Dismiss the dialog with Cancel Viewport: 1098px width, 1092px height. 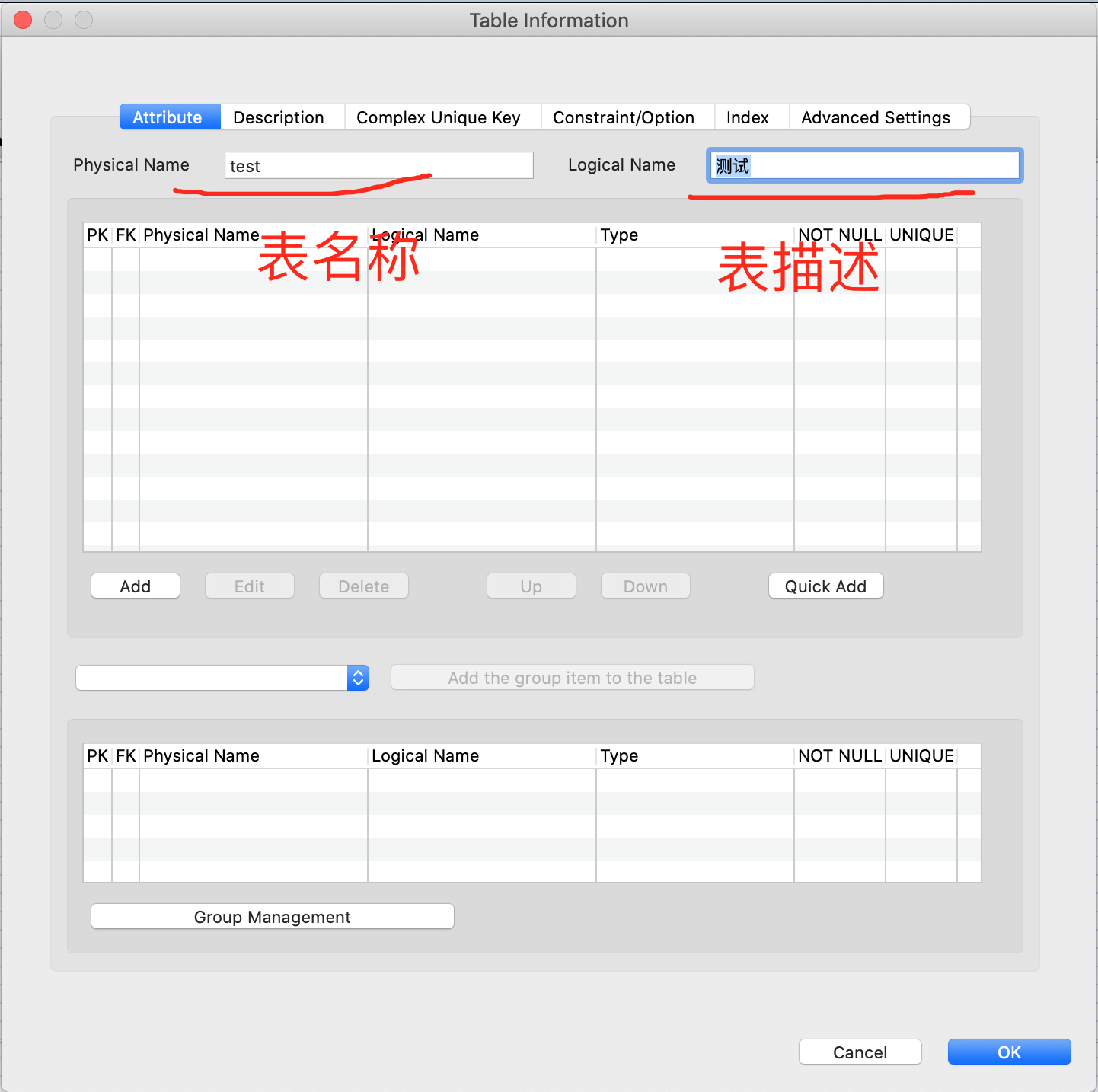pos(860,1052)
